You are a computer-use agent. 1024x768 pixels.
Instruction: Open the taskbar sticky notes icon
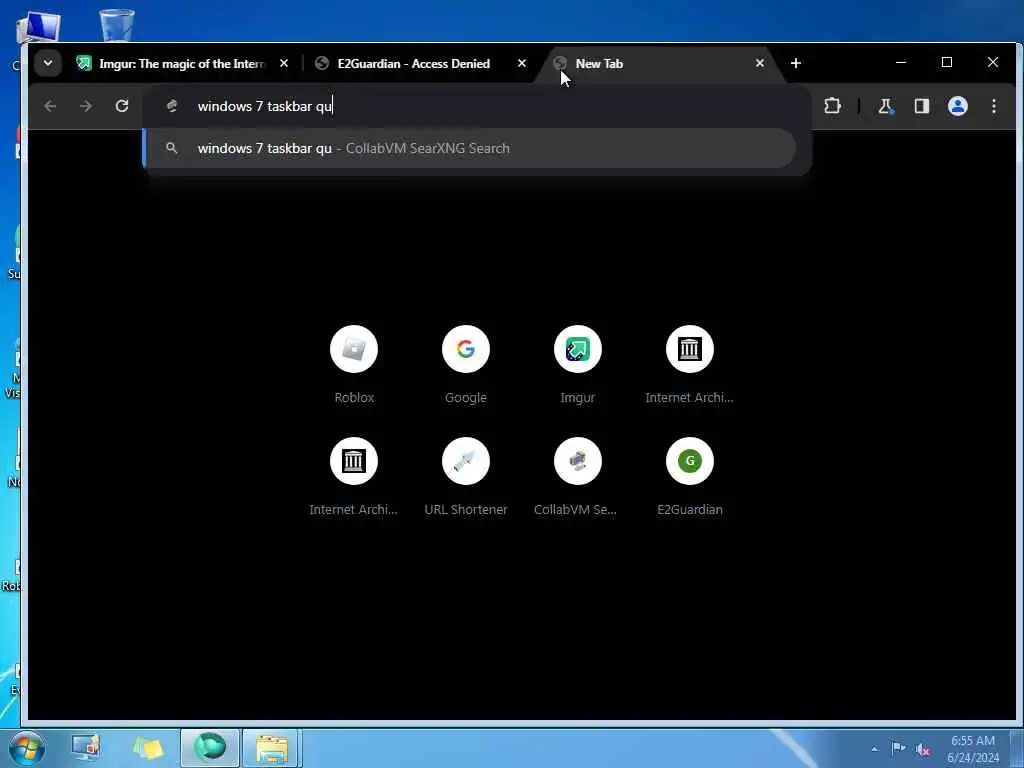coord(148,748)
